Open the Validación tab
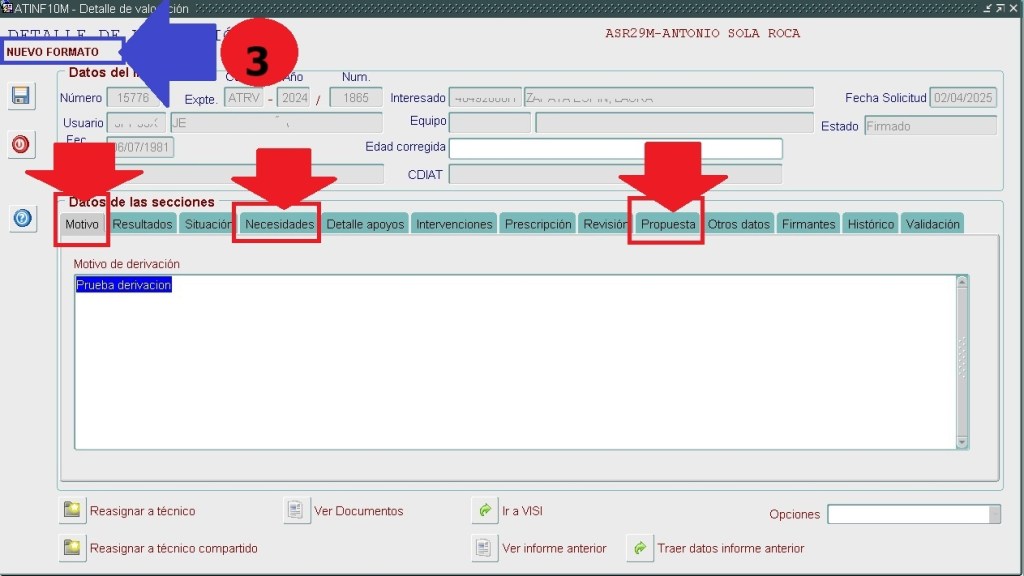 pos(932,224)
